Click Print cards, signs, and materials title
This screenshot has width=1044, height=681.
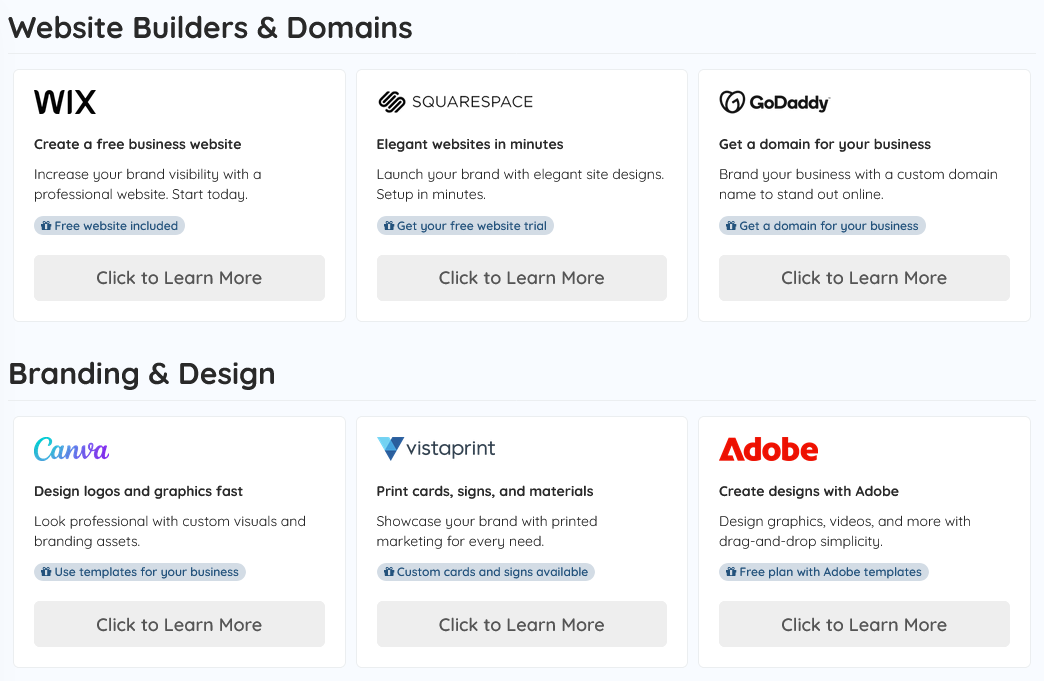click(x=485, y=491)
